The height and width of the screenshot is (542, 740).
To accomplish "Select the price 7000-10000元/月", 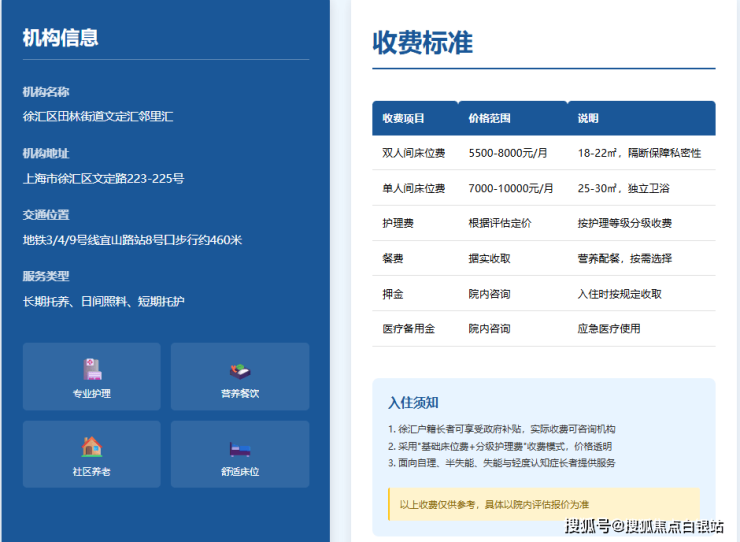I will [511, 188].
